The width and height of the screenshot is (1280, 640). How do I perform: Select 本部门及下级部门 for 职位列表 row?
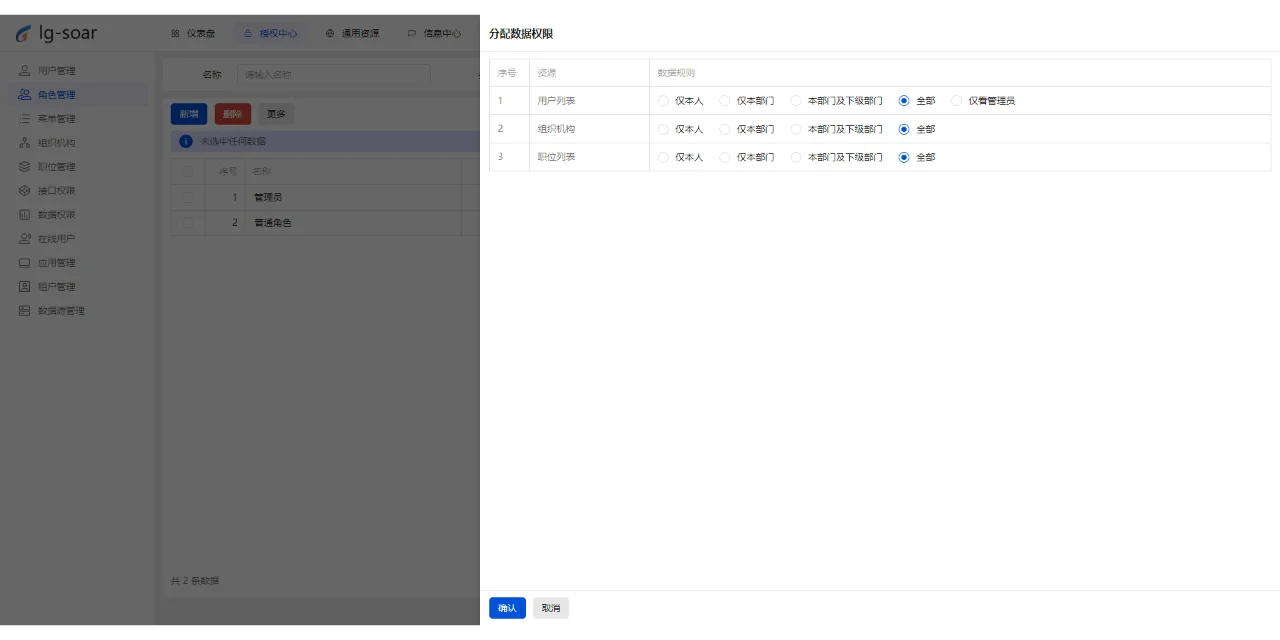(796, 157)
